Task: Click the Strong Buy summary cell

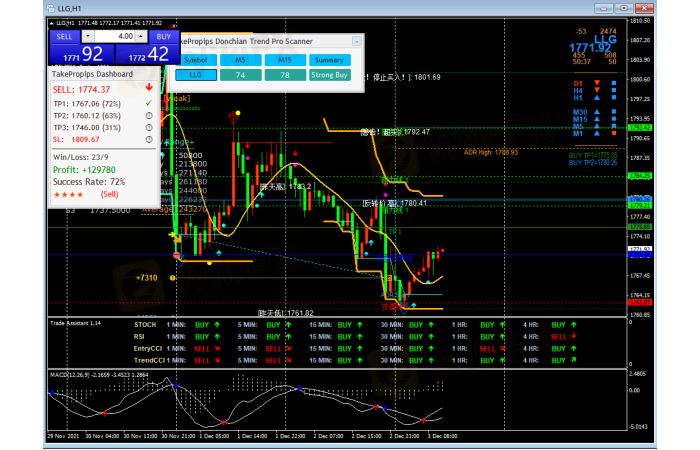Action: [329, 74]
